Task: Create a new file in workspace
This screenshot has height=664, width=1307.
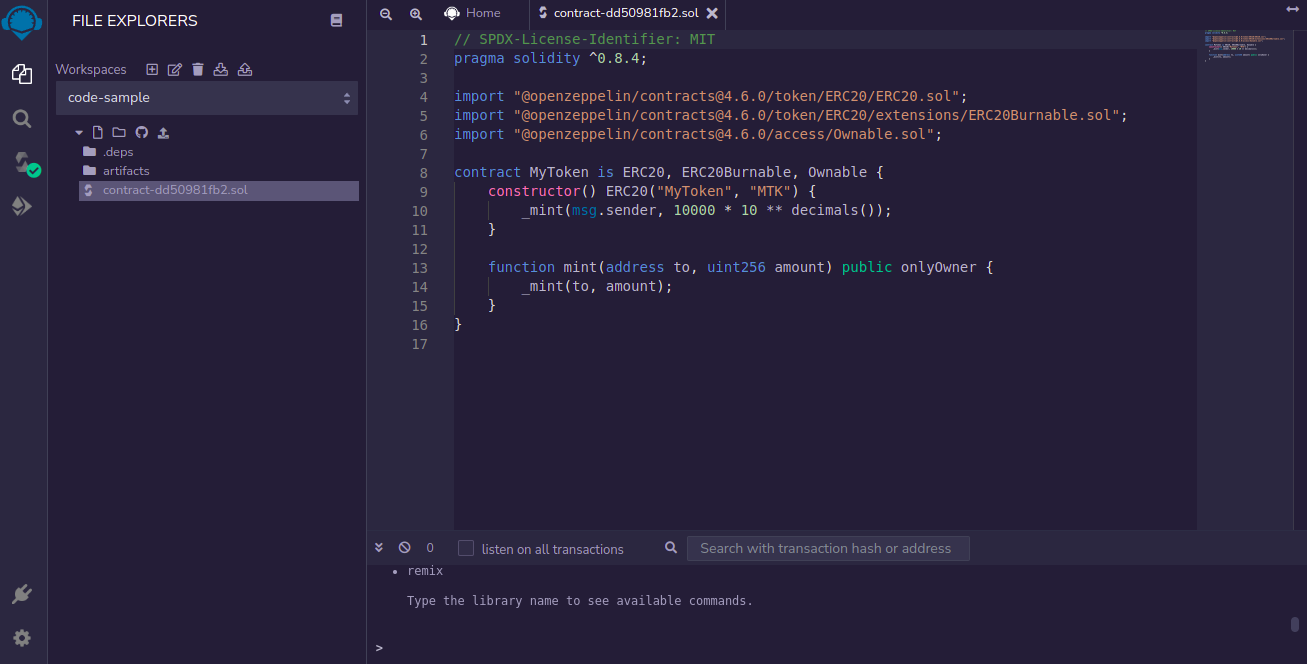Action: point(98,132)
